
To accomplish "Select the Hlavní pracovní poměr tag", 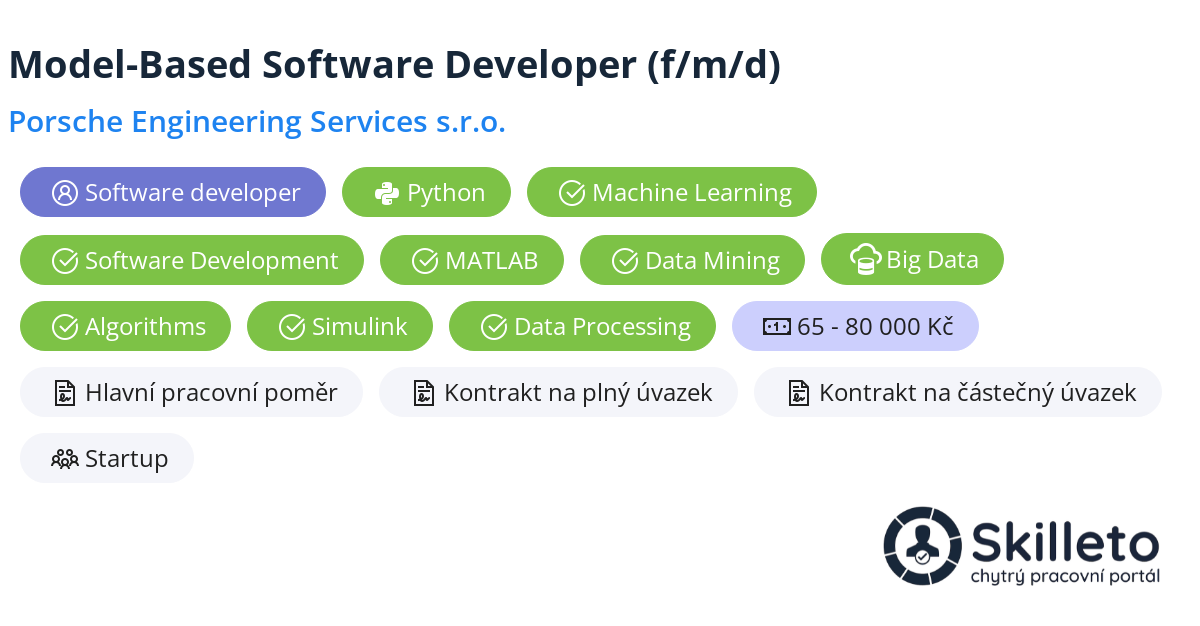I will point(191,392).
